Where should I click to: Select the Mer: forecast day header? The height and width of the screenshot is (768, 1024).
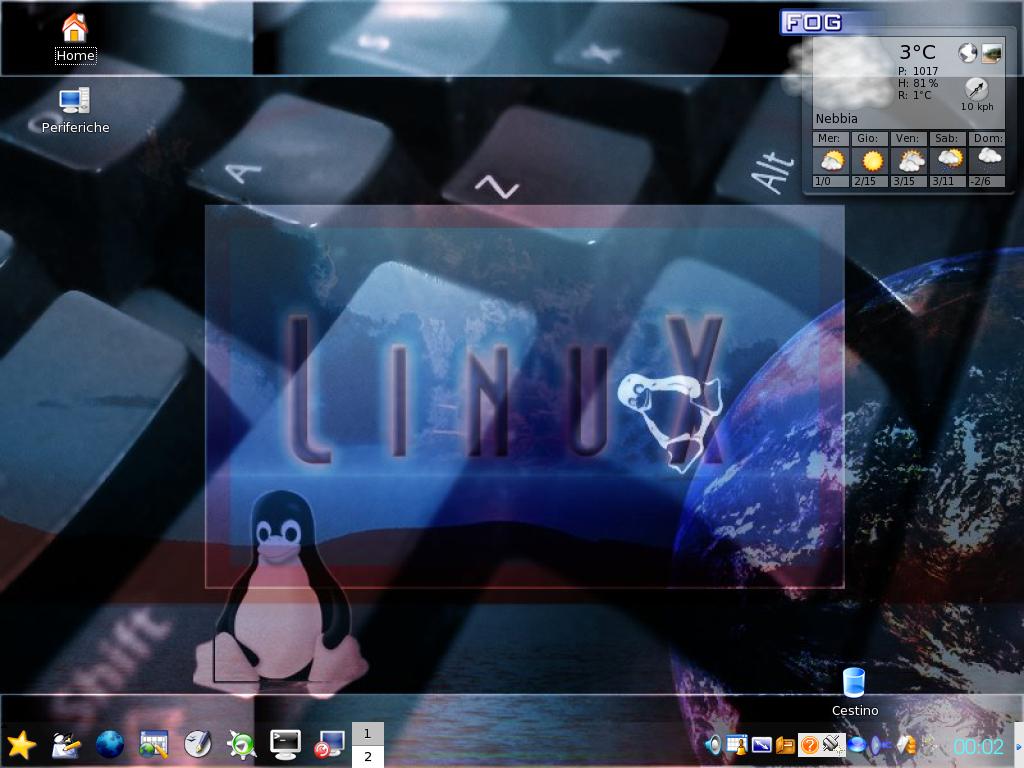829,138
